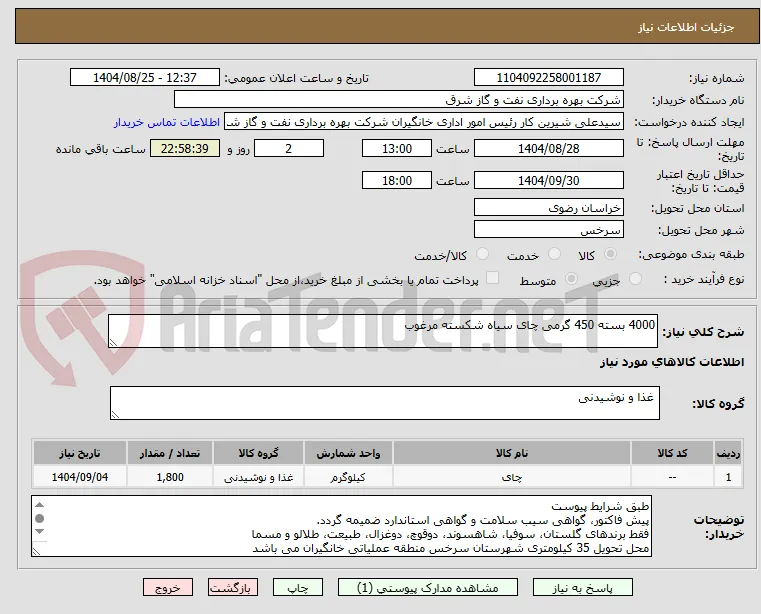The image size is (761, 614).
Task: Click the توضیحات خریدار notes textarea
Action: click(x=341, y=526)
